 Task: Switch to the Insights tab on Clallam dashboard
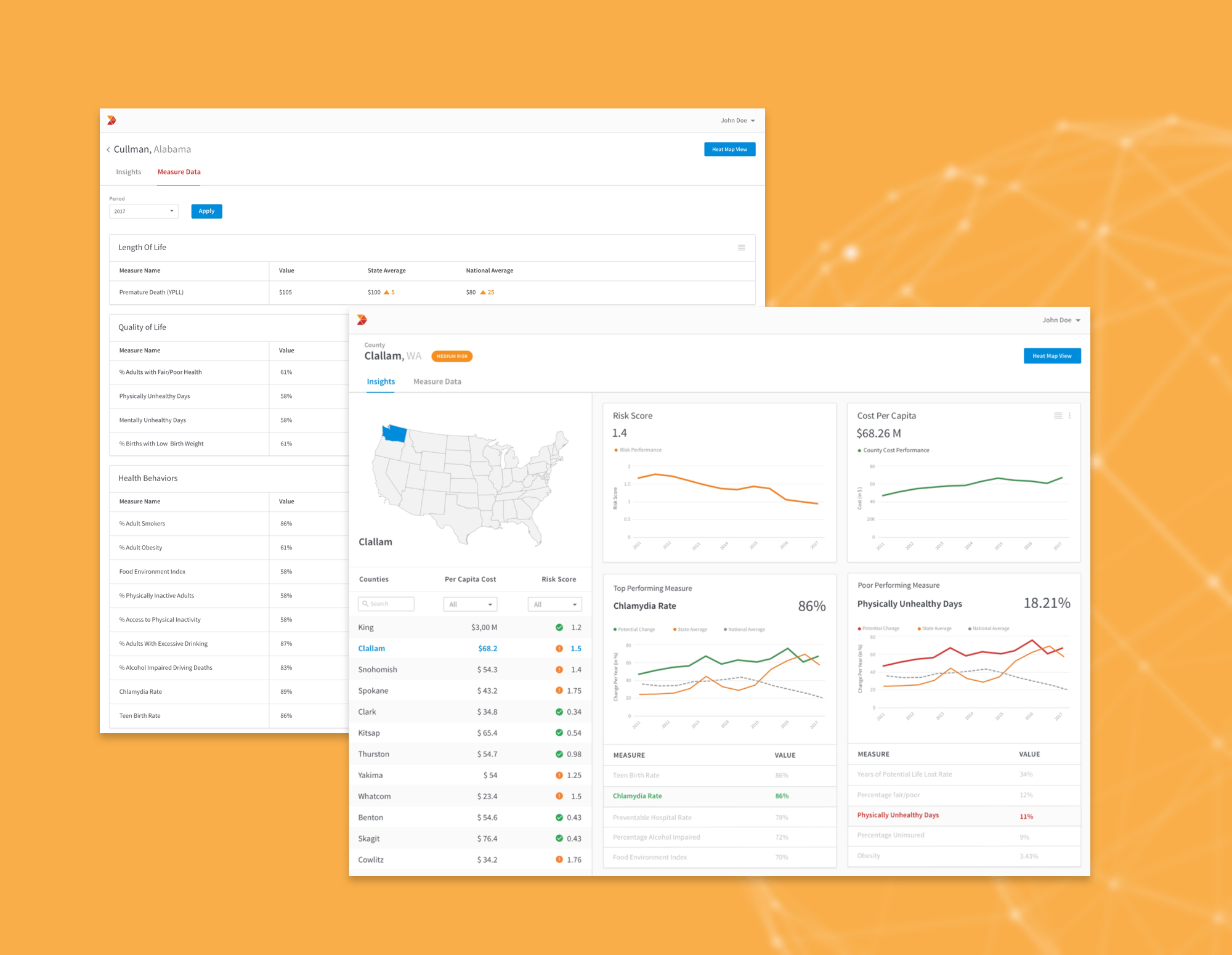click(x=381, y=381)
